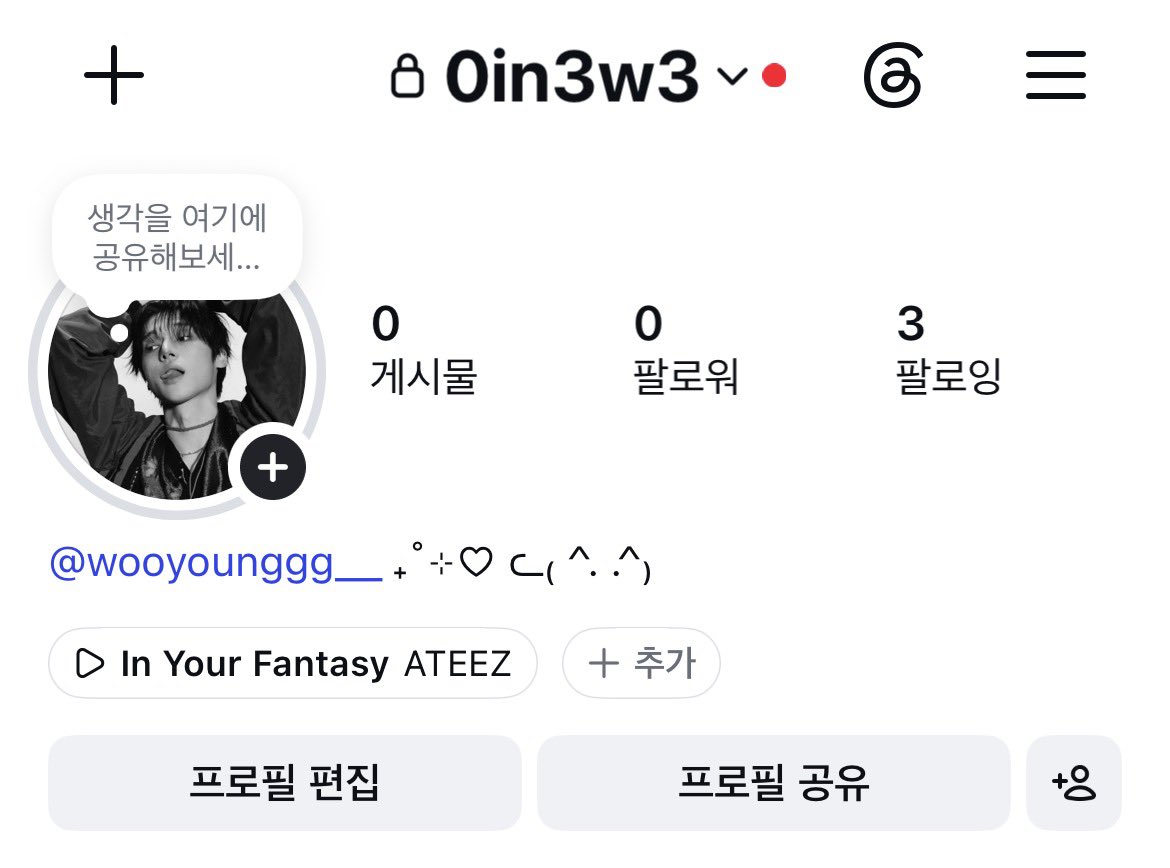Tap the 프로필 편집 button
Screen dimensions: 1170x868
284,783
